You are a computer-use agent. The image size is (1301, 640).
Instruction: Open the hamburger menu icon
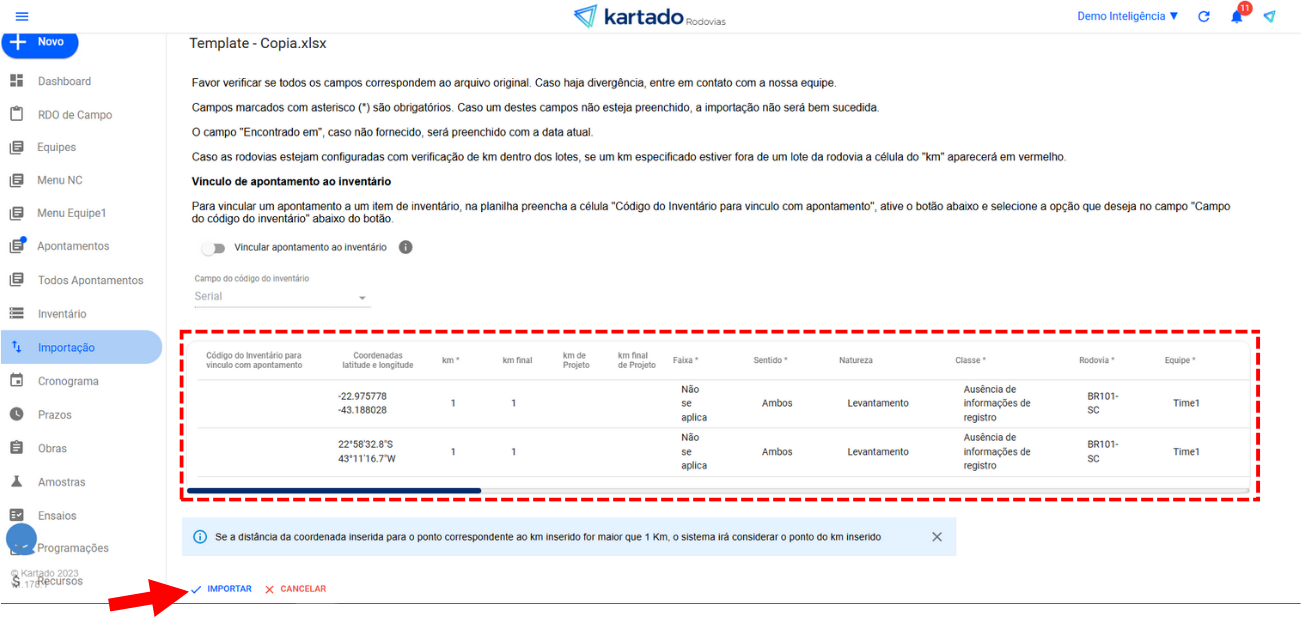pos(22,16)
